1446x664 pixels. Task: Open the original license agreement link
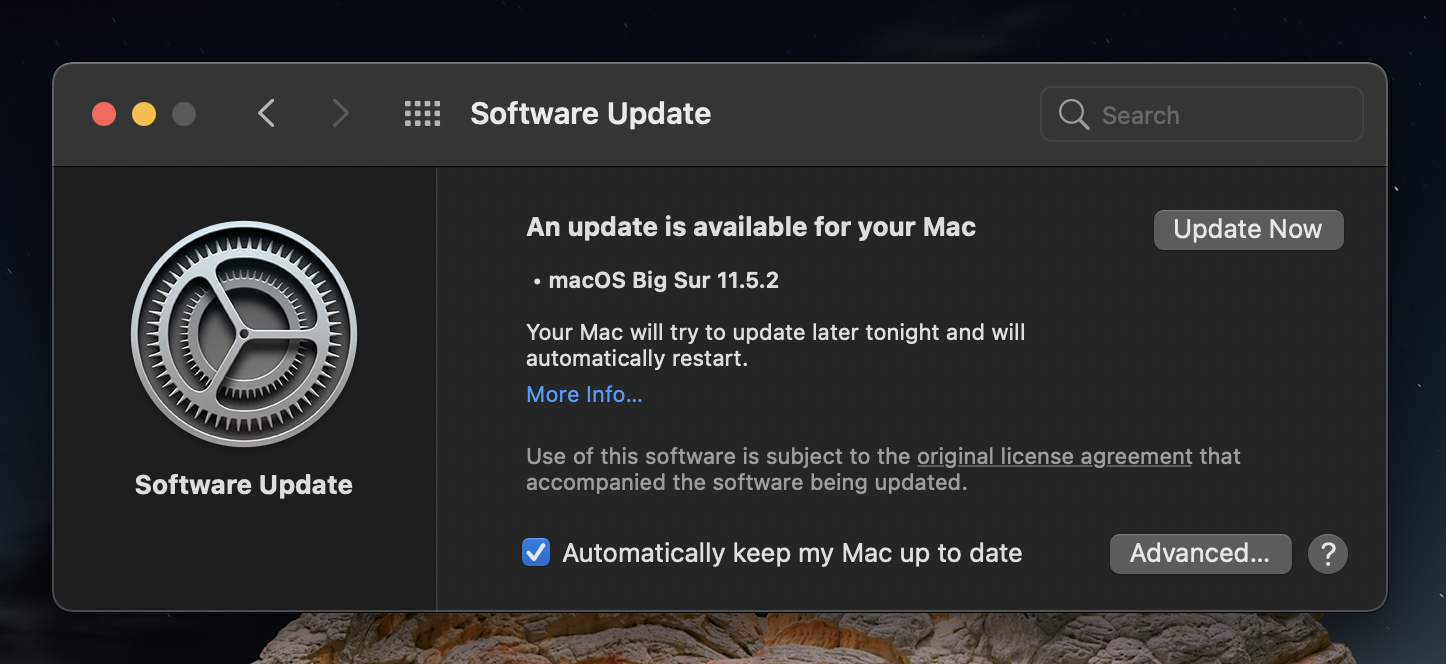tap(1054, 457)
